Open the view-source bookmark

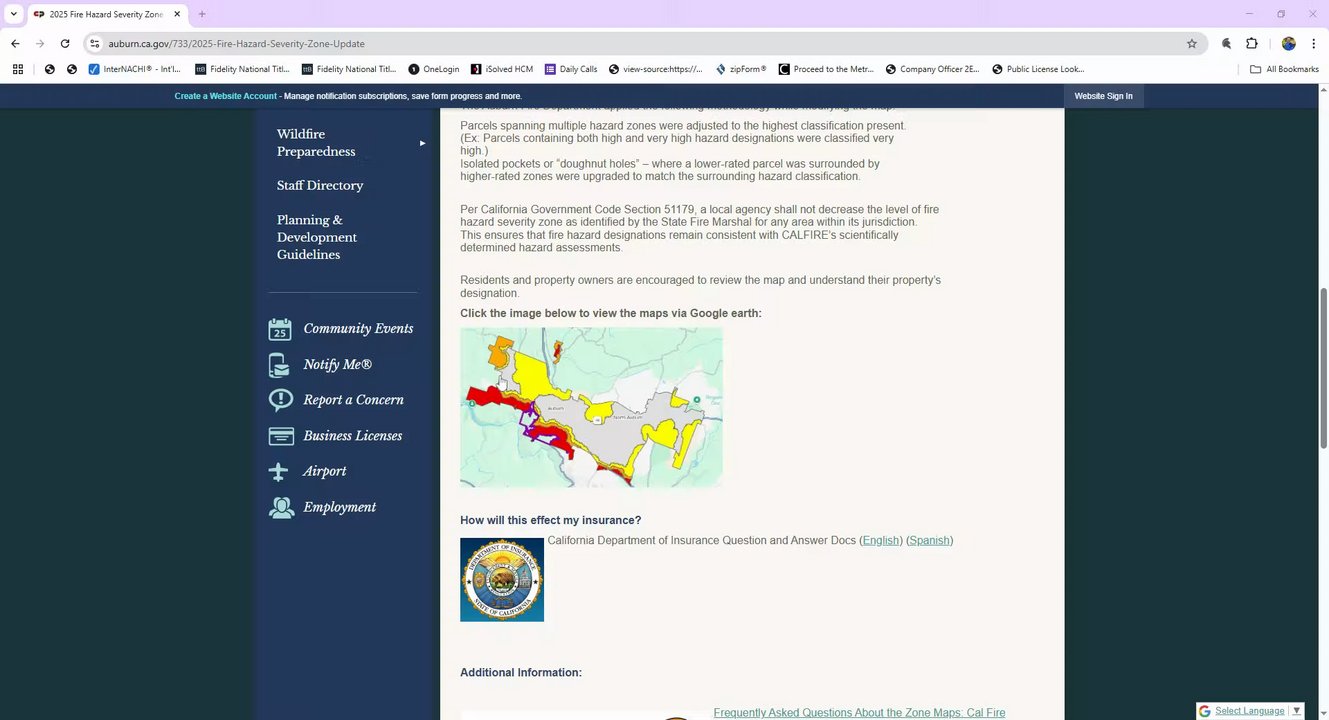pyautogui.click(x=656, y=69)
